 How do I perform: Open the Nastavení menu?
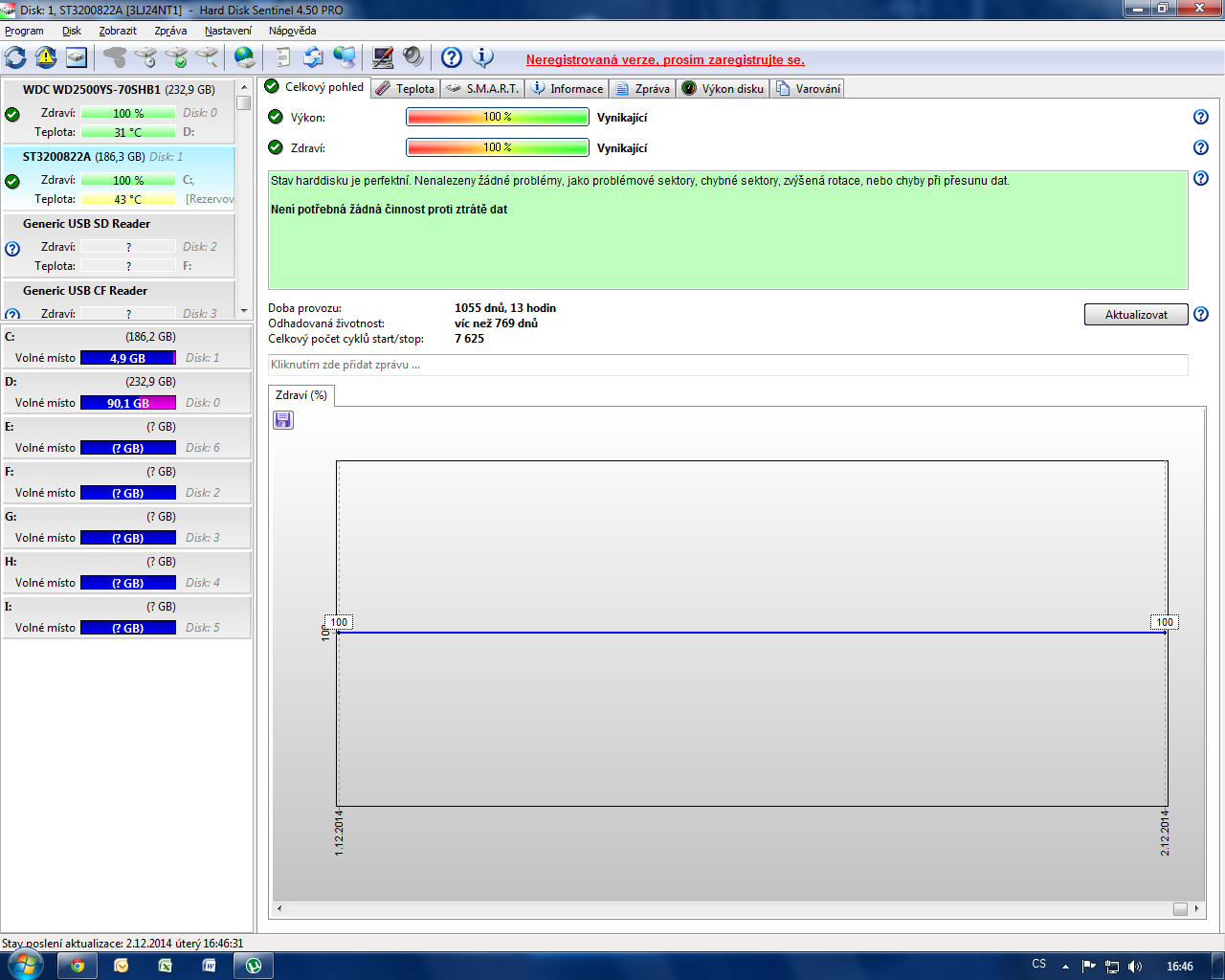coord(228,31)
